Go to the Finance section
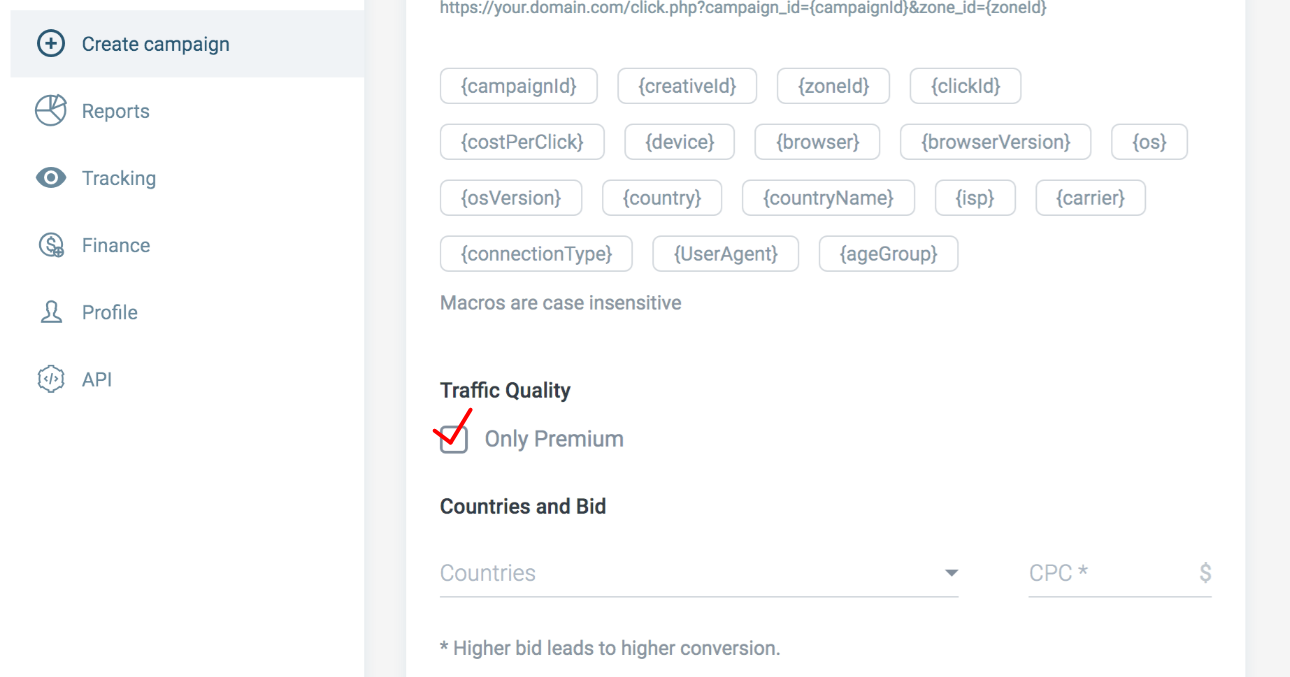This screenshot has width=1290, height=677. coord(115,245)
